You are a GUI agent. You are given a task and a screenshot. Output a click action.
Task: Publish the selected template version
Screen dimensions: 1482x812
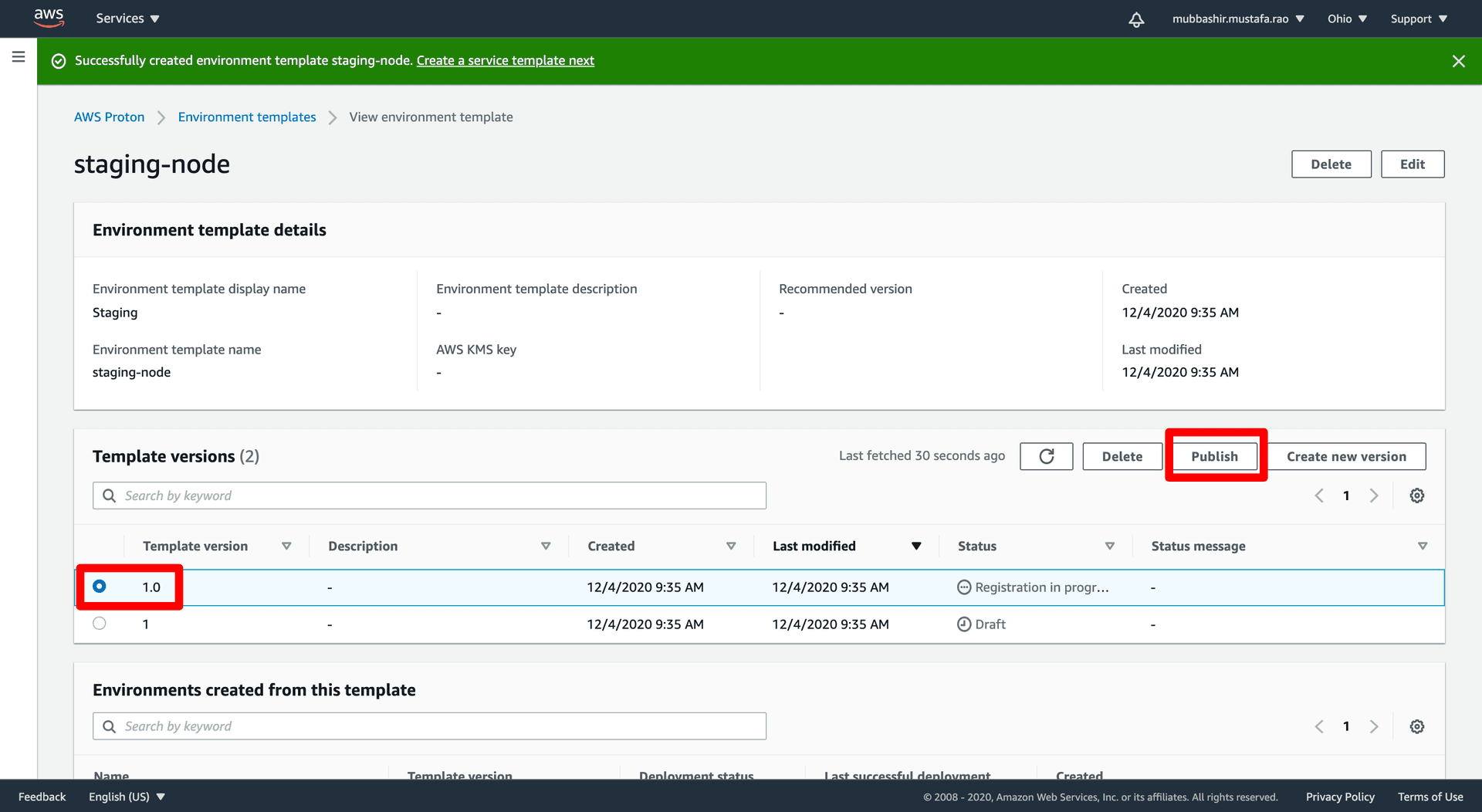1215,456
